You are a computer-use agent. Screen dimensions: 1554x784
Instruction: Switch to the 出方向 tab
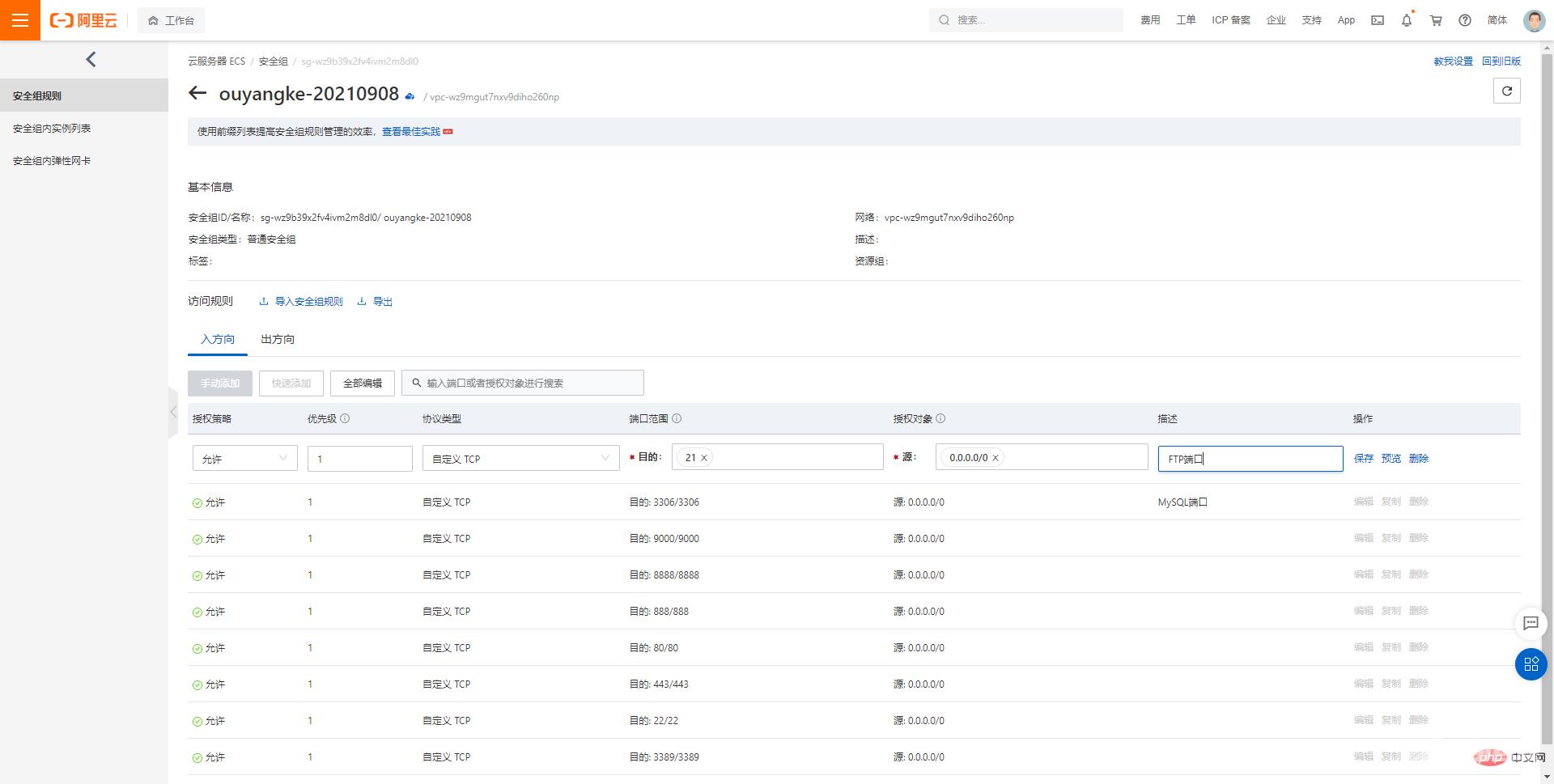point(278,339)
